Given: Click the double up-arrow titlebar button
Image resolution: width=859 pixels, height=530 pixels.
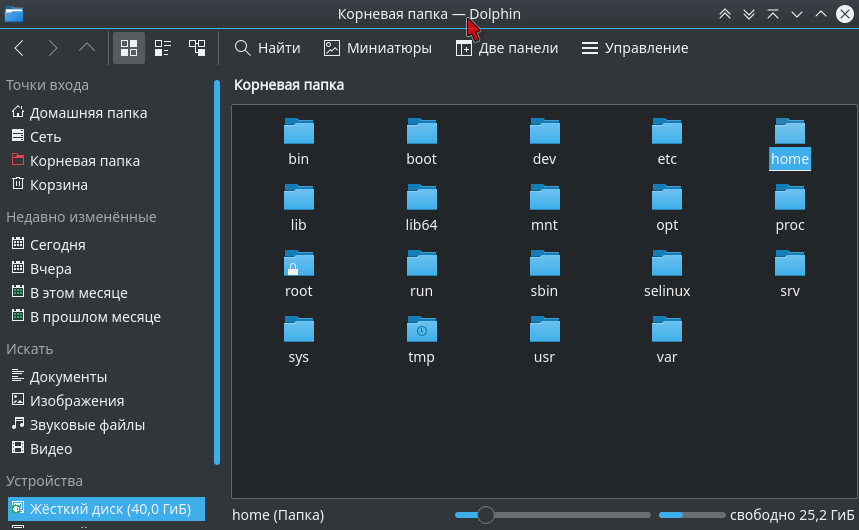Looking at the screenshot, I should (725, 14).
